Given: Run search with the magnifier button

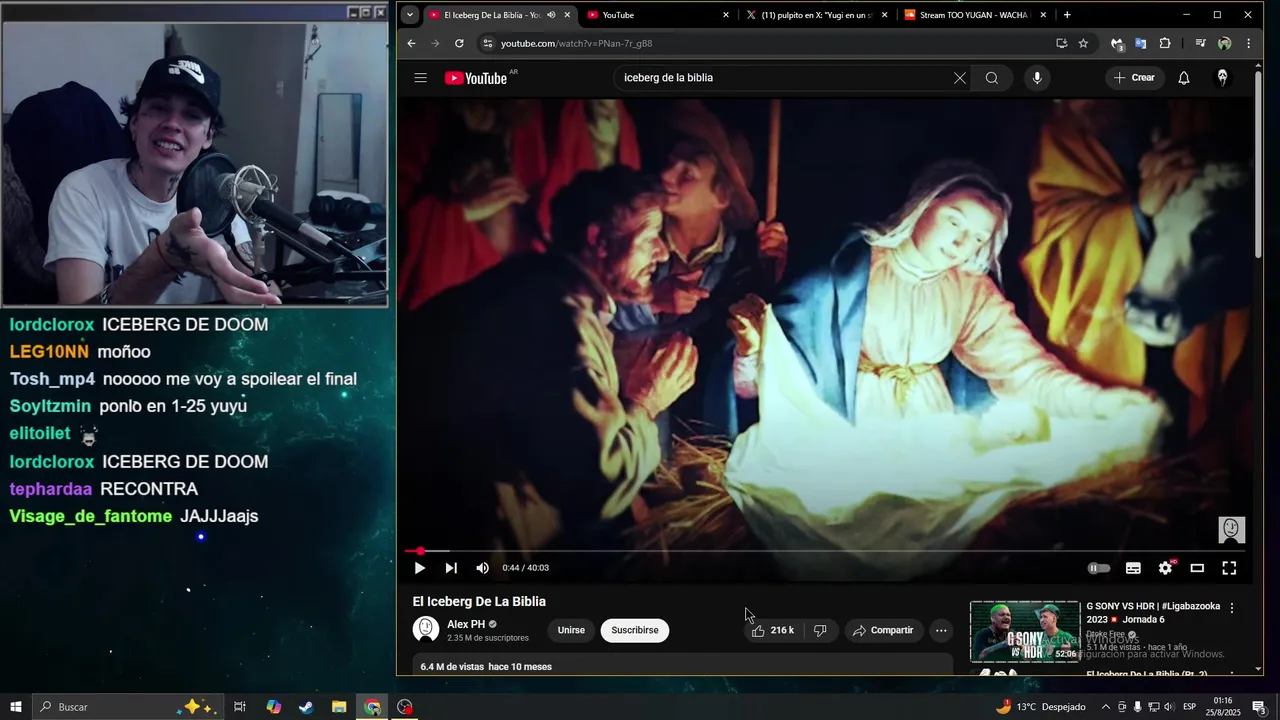Looking at the screenshot, I should pyautogui.click(x=992, y=78).
